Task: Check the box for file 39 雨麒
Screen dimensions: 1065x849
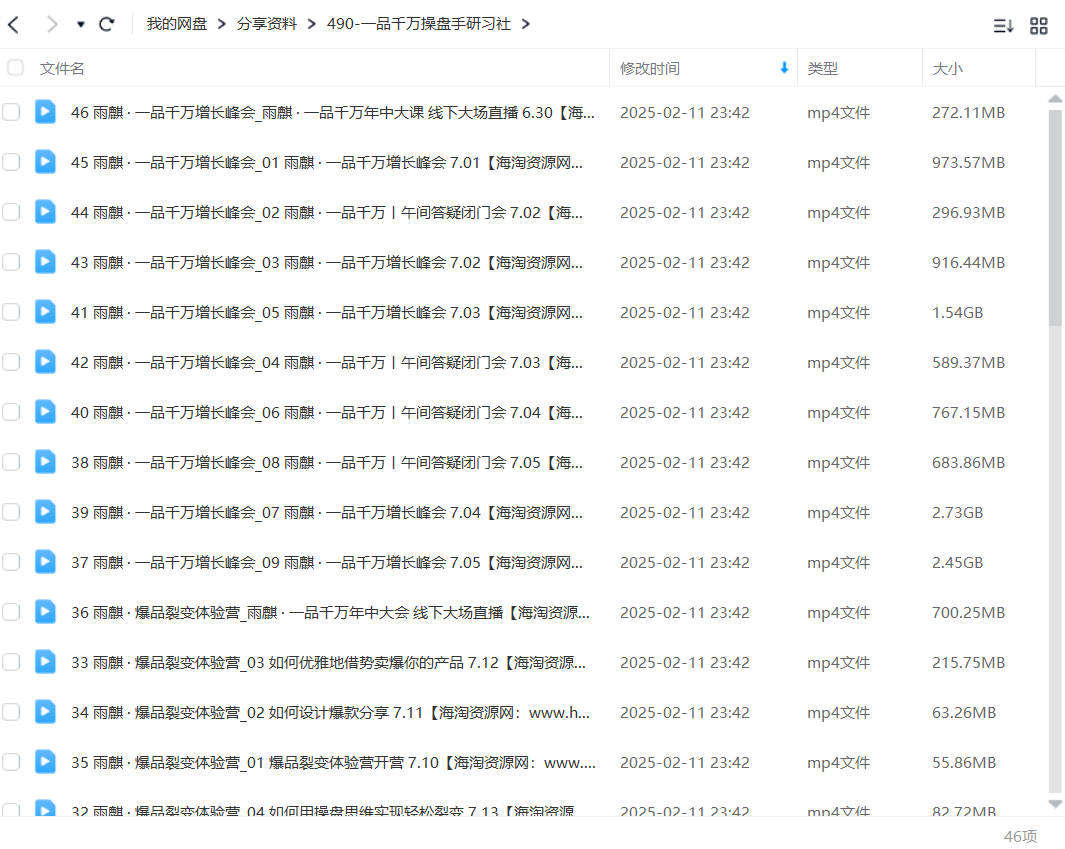Action: [11, 512]
